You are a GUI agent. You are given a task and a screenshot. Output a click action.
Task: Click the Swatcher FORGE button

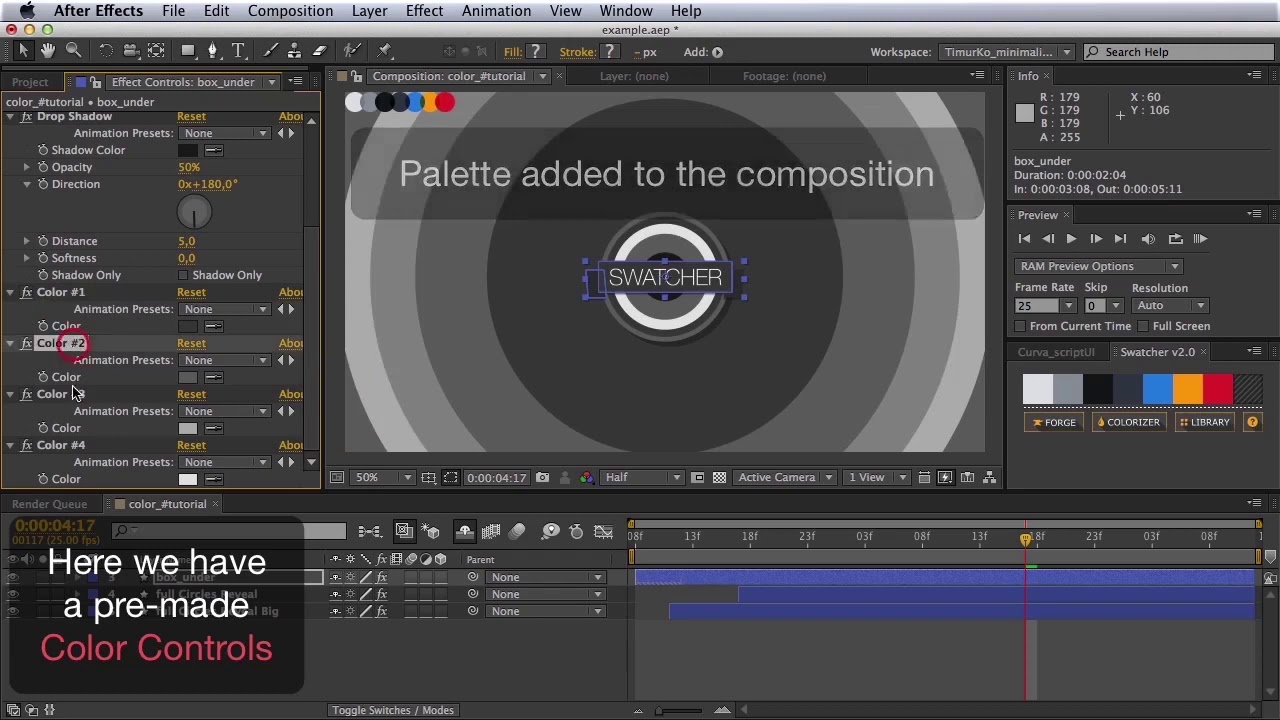pyautogui.click(x=1054, y=422)
